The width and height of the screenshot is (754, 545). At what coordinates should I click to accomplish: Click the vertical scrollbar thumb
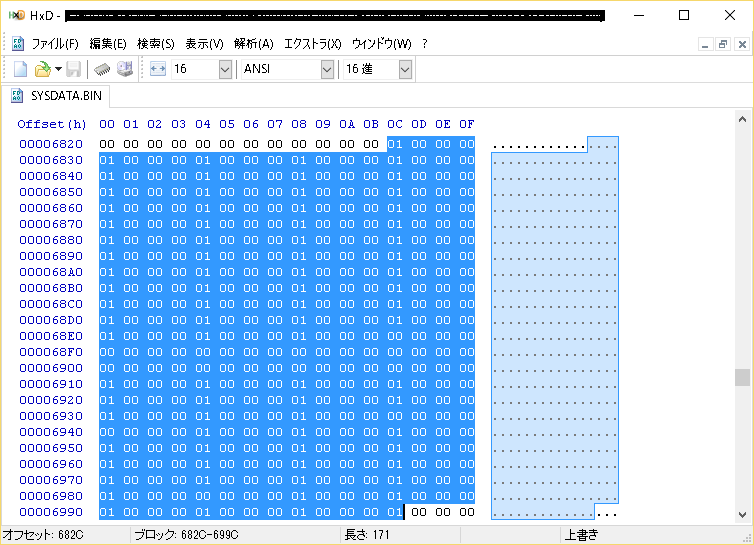pos(741,377)
